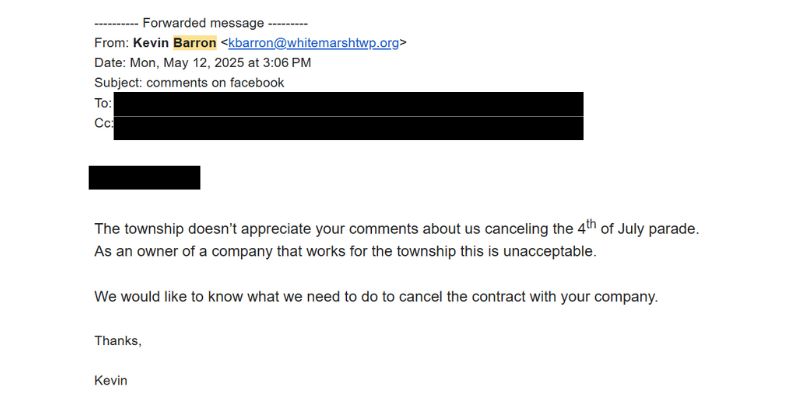Image resolution: width=800 pixels, height=400 pixels.
Task: Open the kbarron@whitemarshtwp.org email link
Action: coord(313,43)
